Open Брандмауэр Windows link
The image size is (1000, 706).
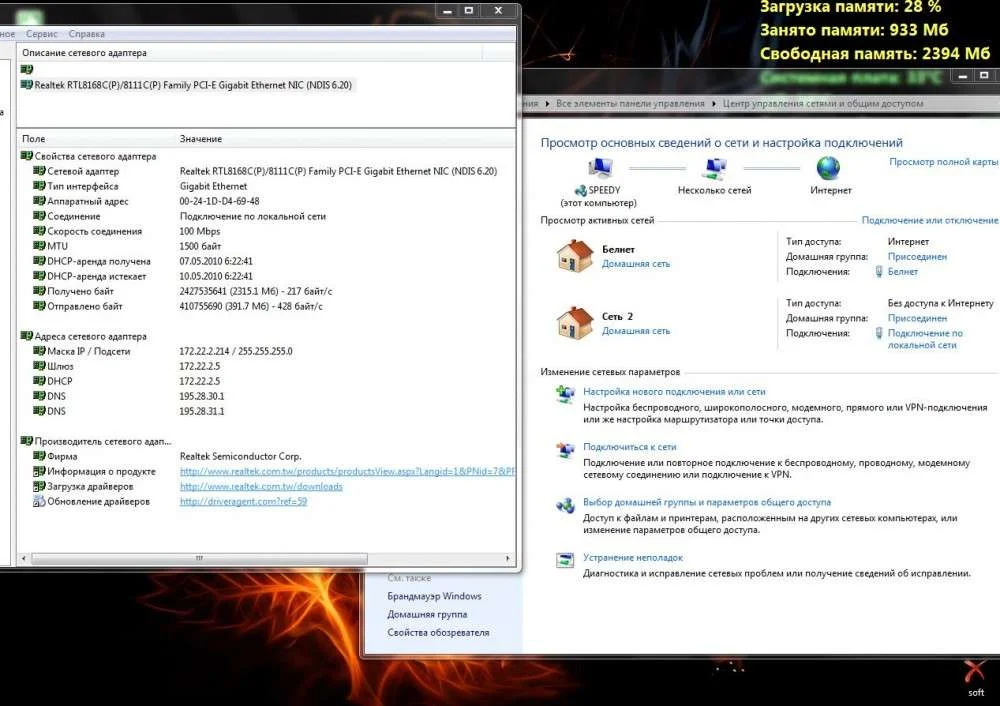pos(434,596)
